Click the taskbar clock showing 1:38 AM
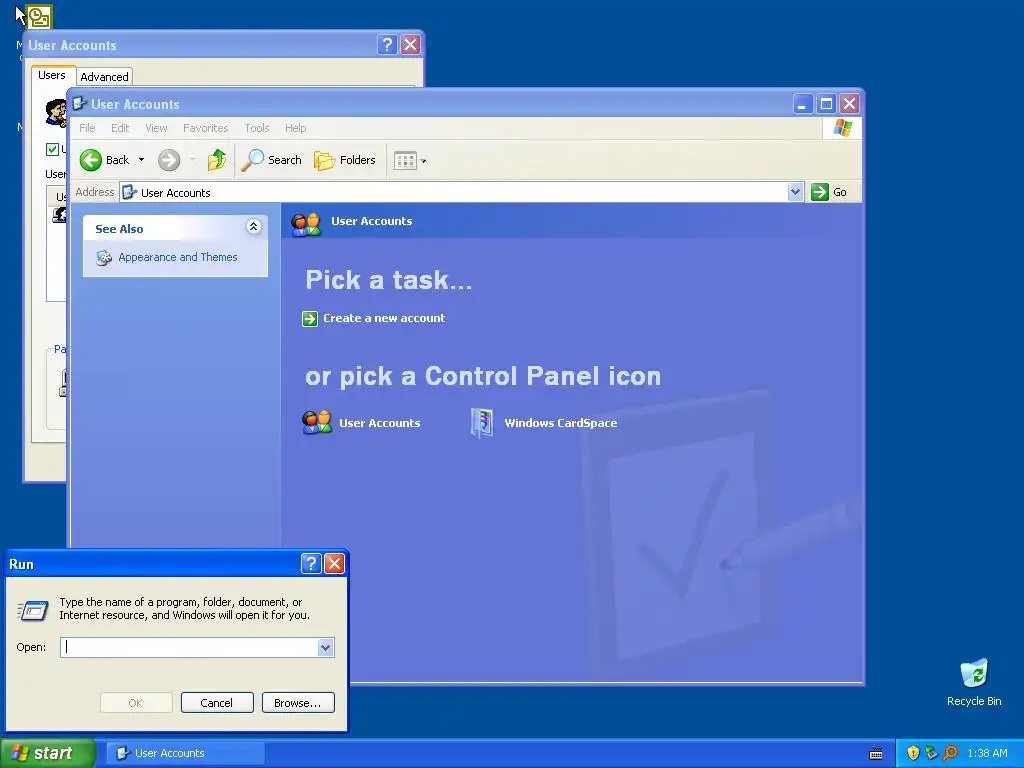1024x768 pixels. point(987,753)
